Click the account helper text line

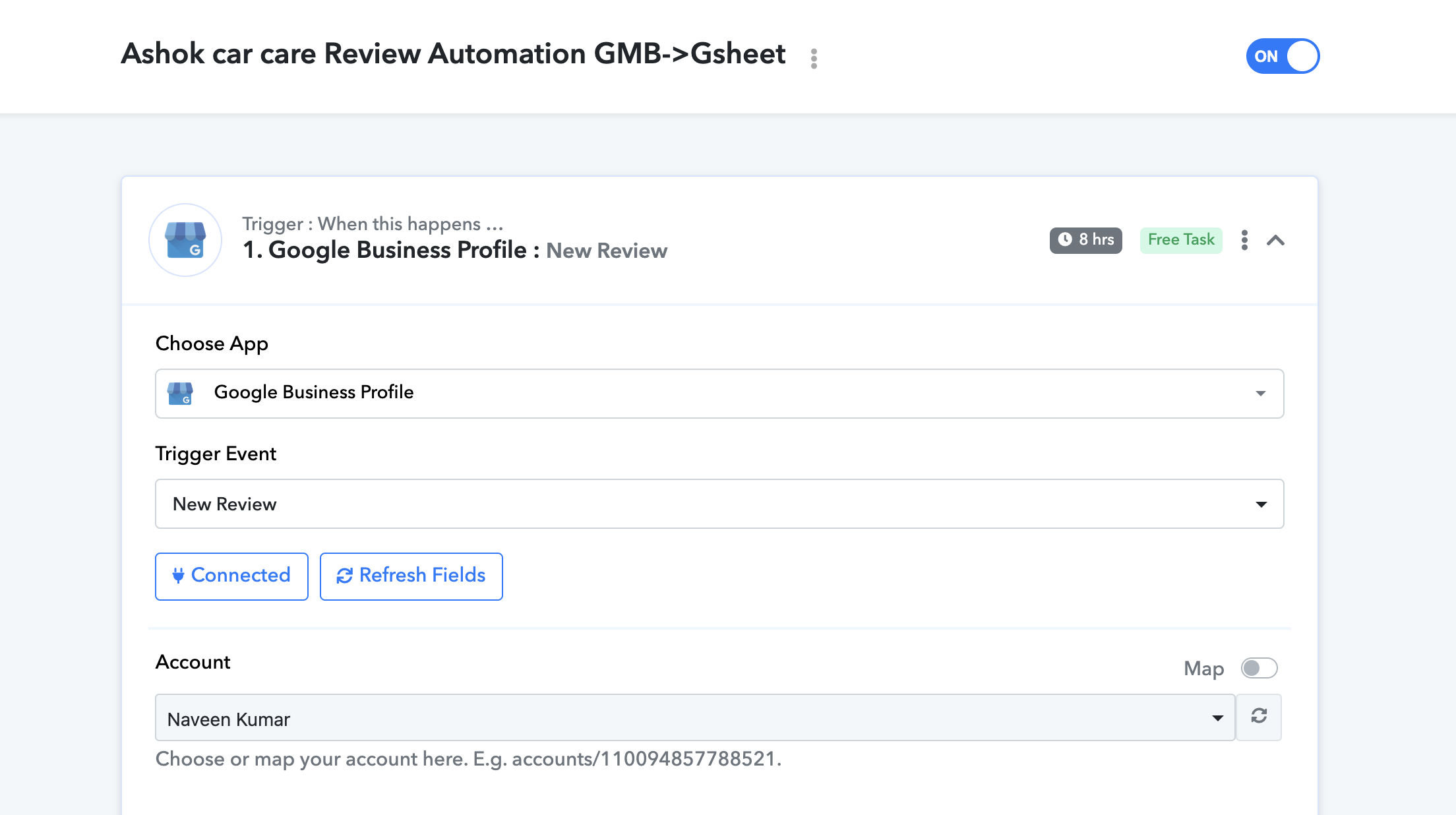[468, 760]
